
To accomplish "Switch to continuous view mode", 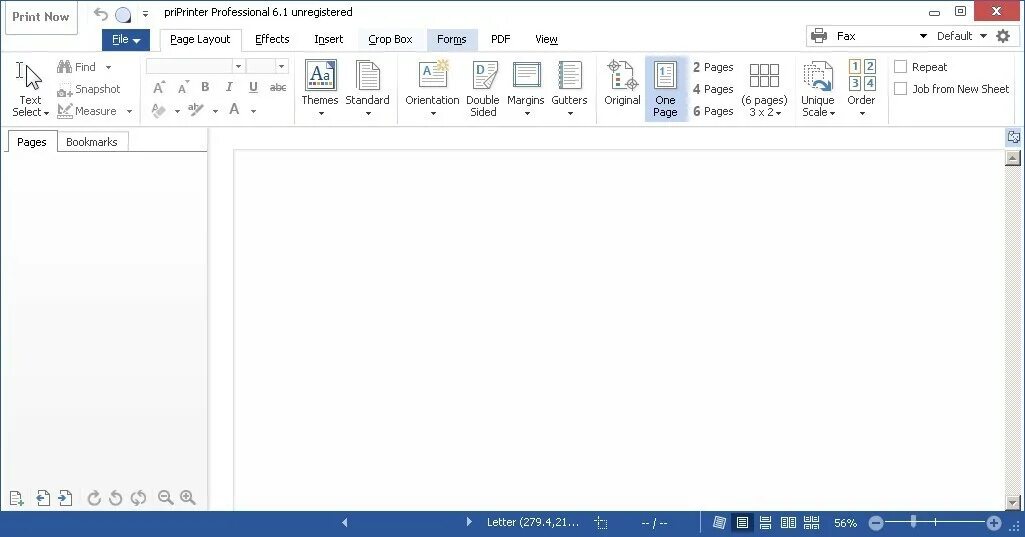I will [765, 523].
